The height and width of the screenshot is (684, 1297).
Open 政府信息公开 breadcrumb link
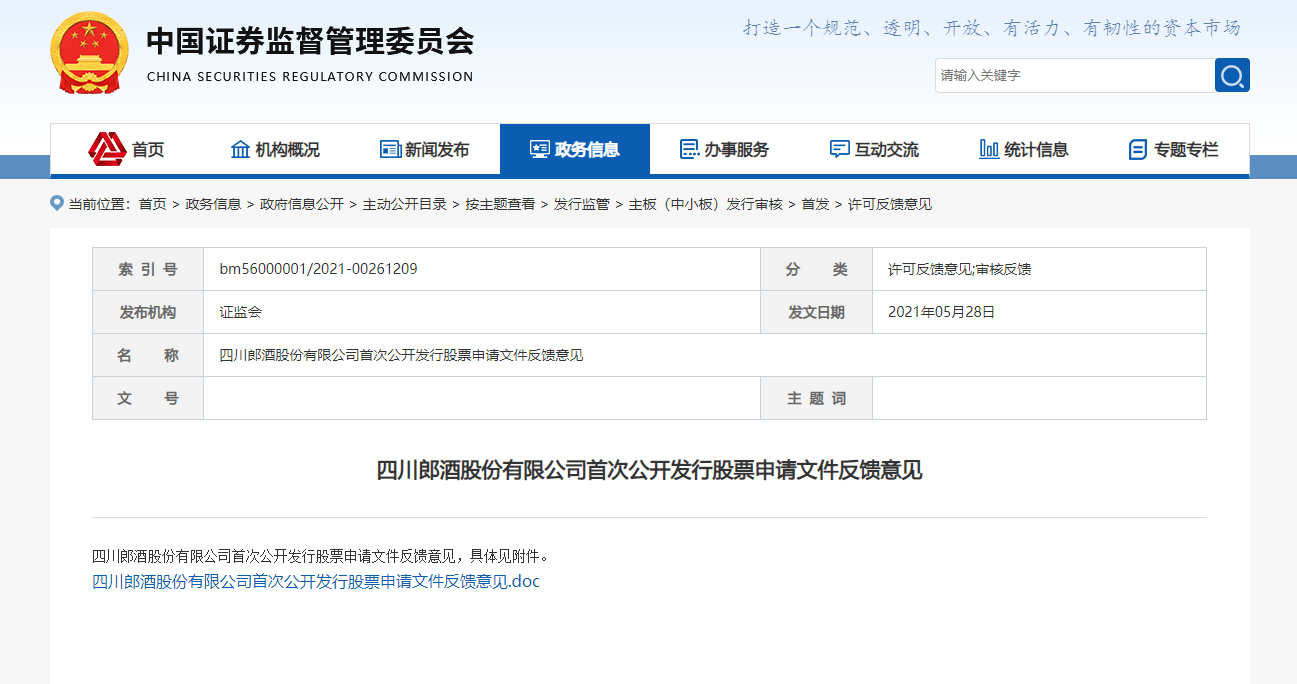[301, 204]
